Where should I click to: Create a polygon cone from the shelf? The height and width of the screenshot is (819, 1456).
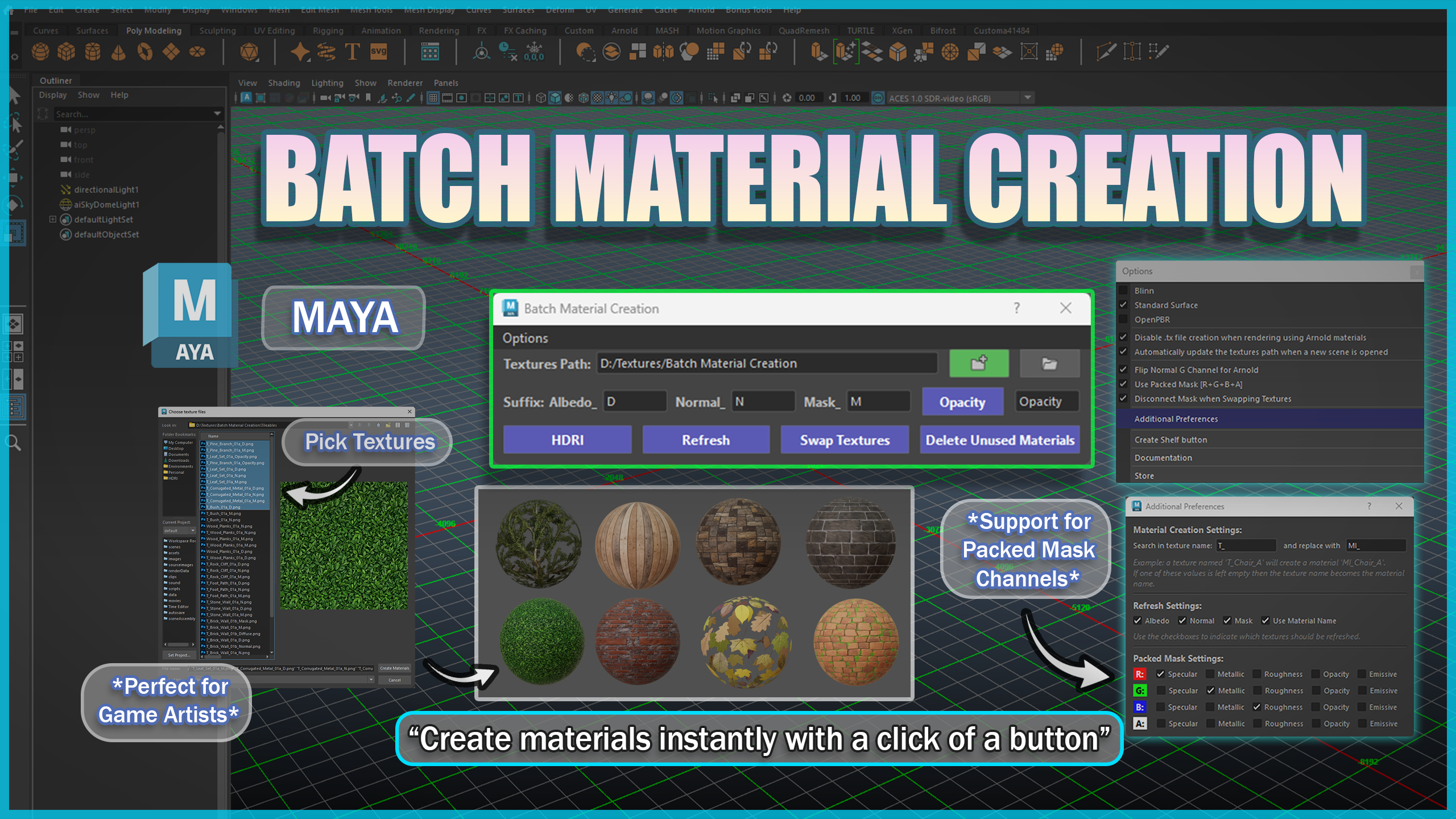tap(118, 52)
